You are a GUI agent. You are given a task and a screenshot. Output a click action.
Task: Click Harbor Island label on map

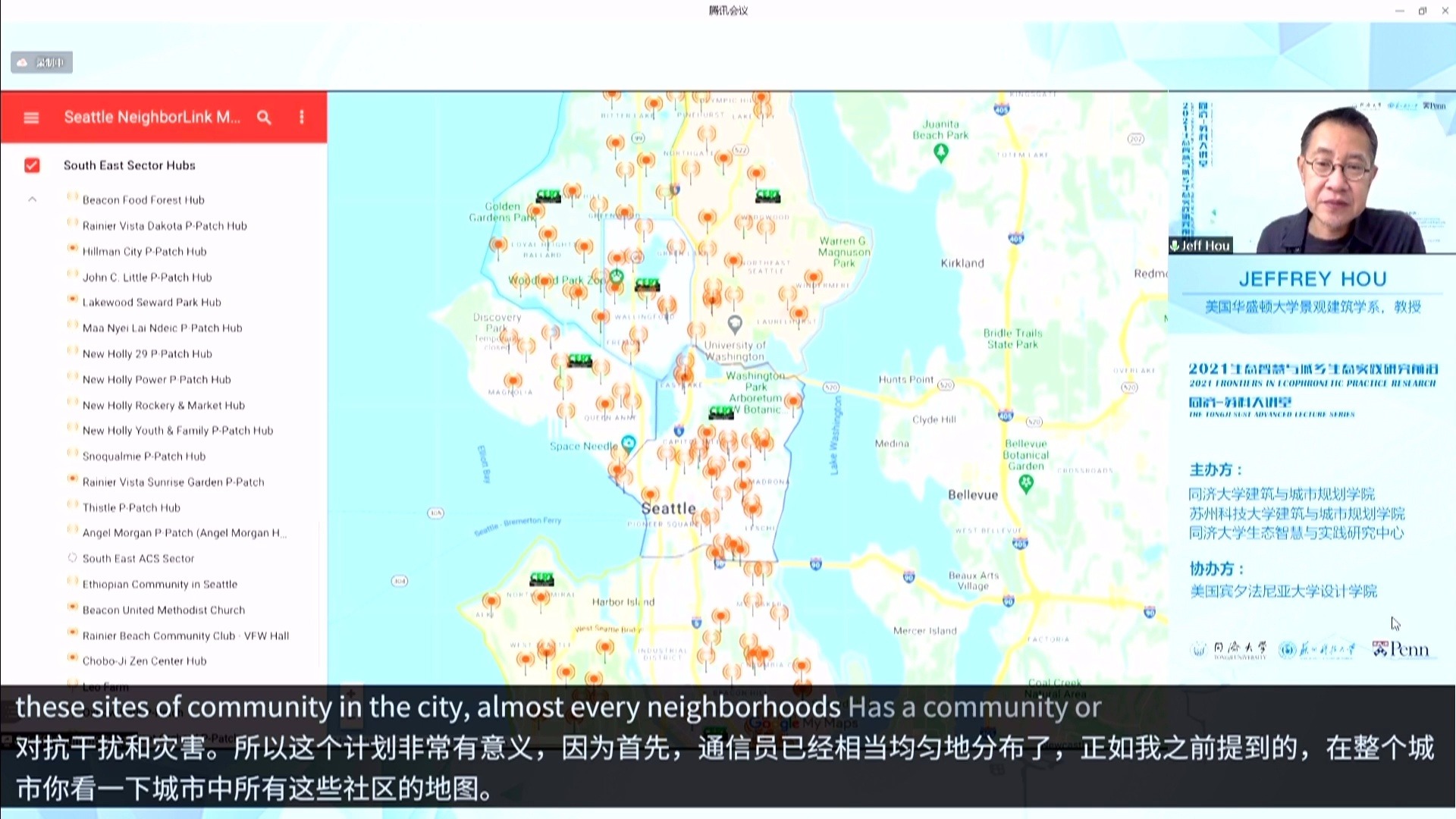(623, 602)
